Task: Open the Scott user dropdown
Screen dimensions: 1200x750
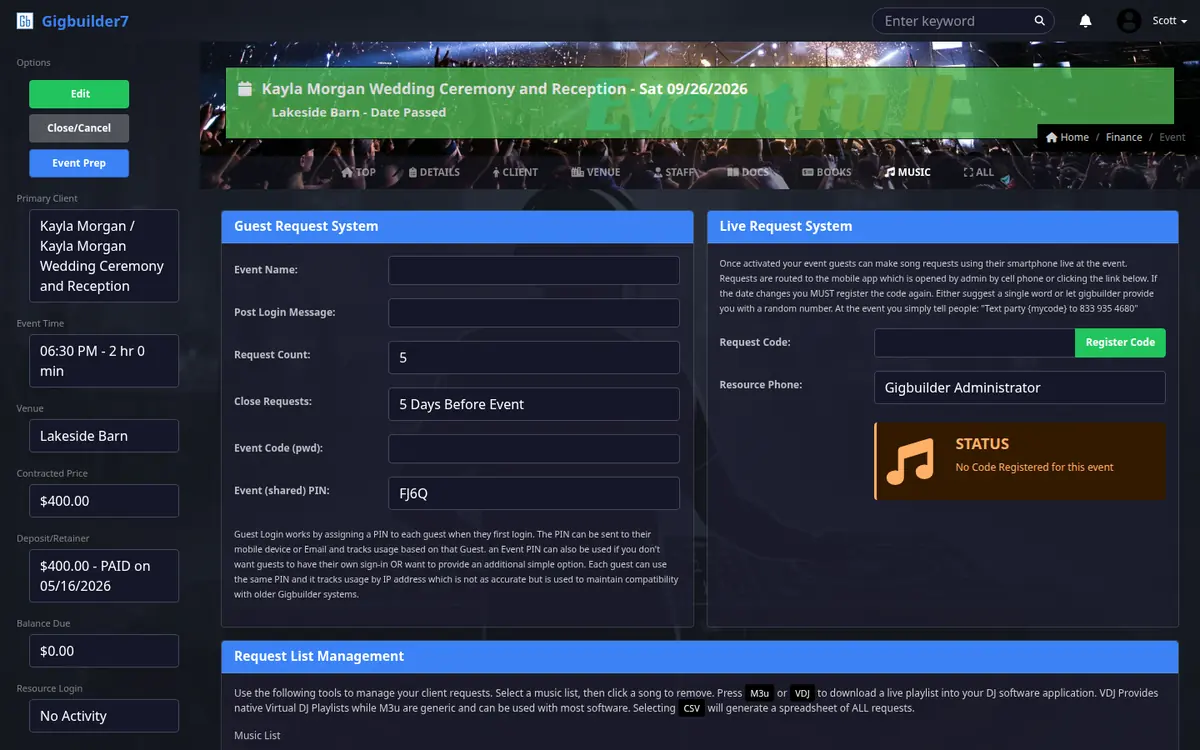Action: 1169,21
